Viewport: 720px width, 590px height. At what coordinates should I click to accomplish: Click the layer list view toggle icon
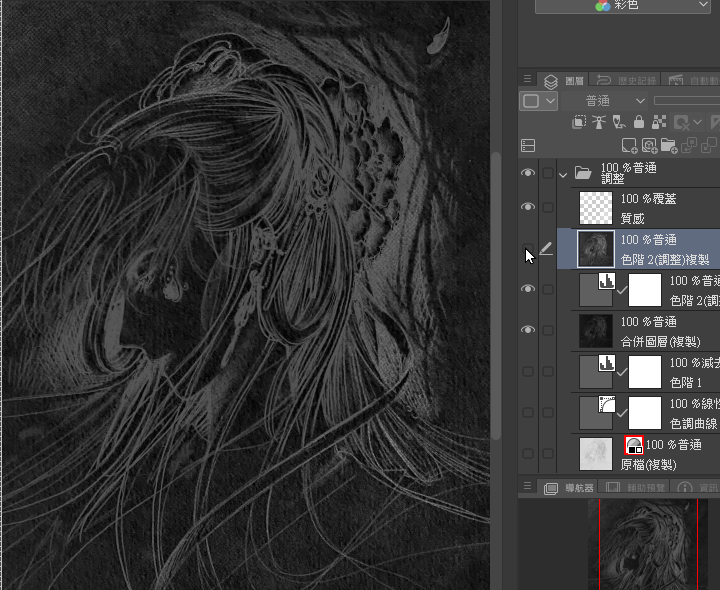528,146
